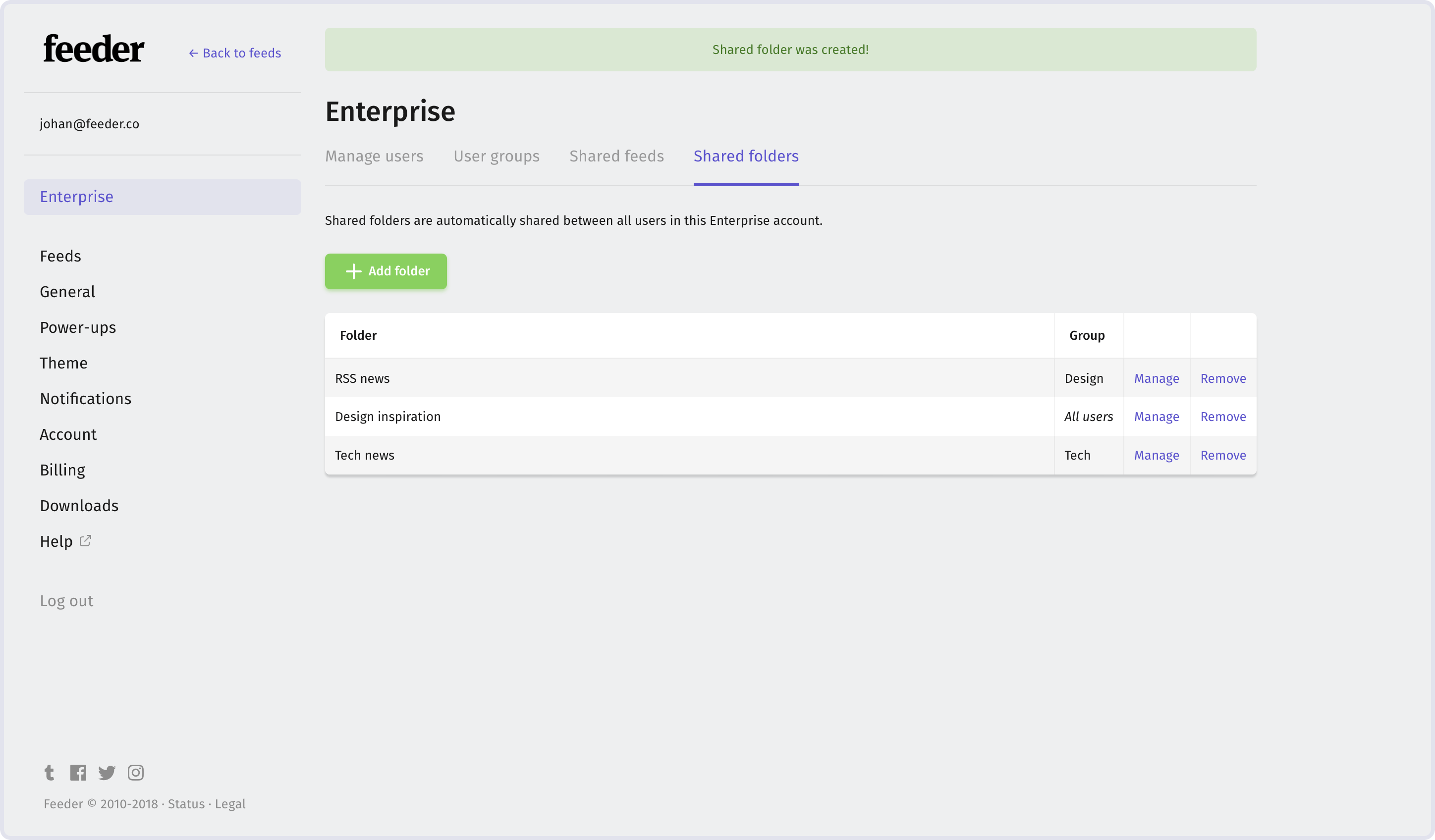This screenshot has height=840, width=1435.
Task: Click the Tech news folder name
Action: tap(364, 455)
